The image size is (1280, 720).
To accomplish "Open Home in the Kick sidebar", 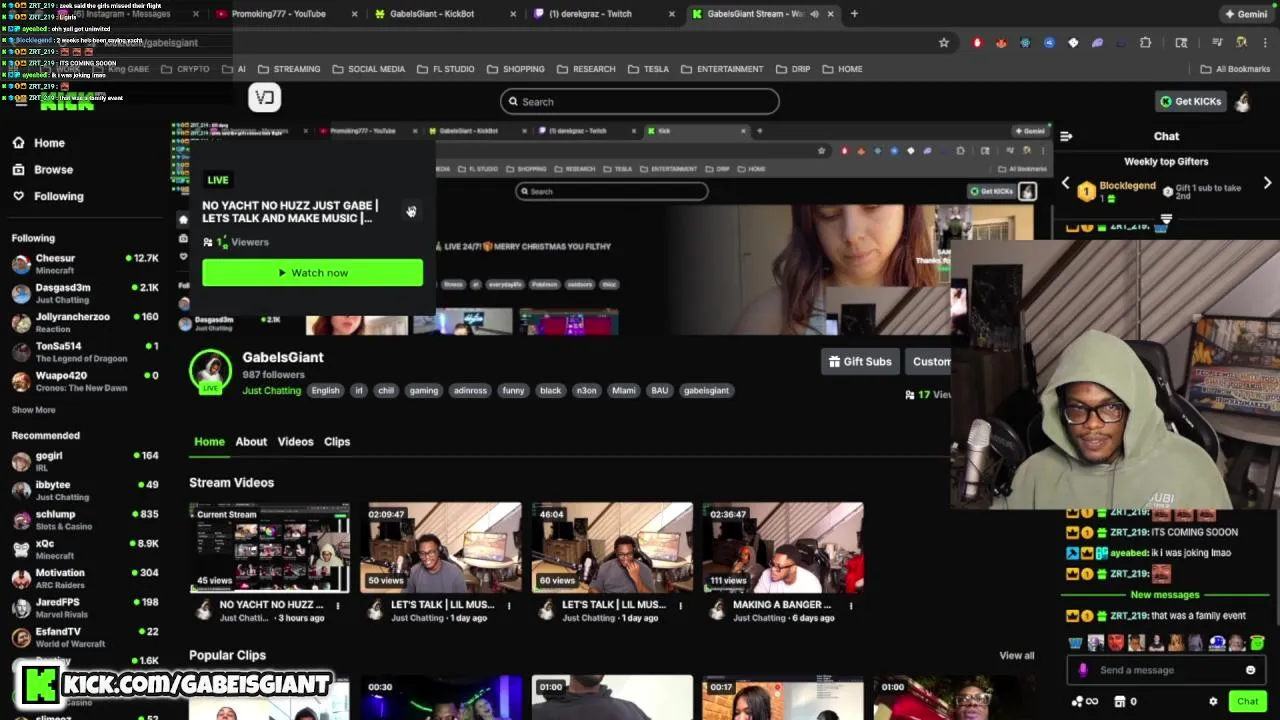I will pyautogui.click(x=39, y=143).
